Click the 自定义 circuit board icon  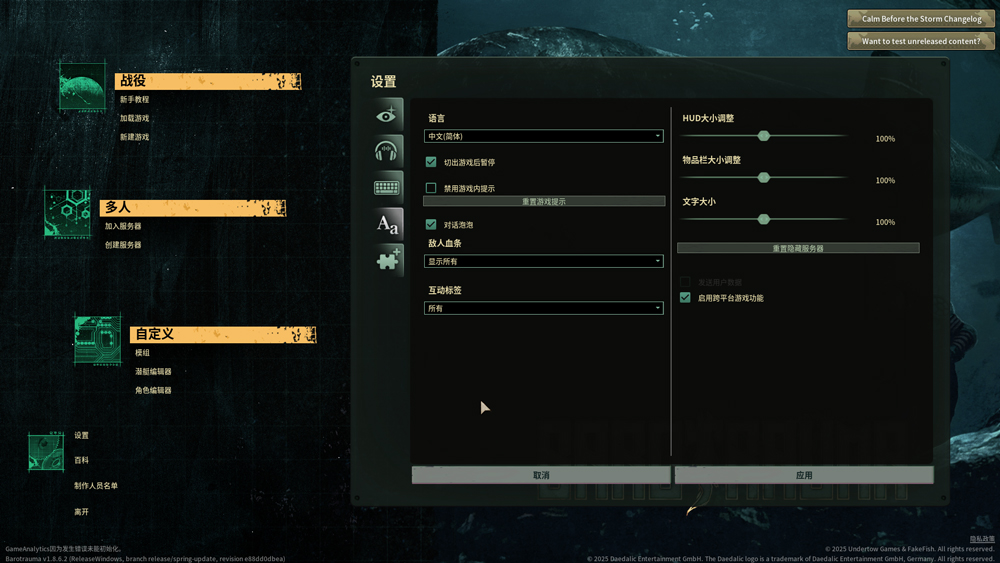tap(98, 340)
